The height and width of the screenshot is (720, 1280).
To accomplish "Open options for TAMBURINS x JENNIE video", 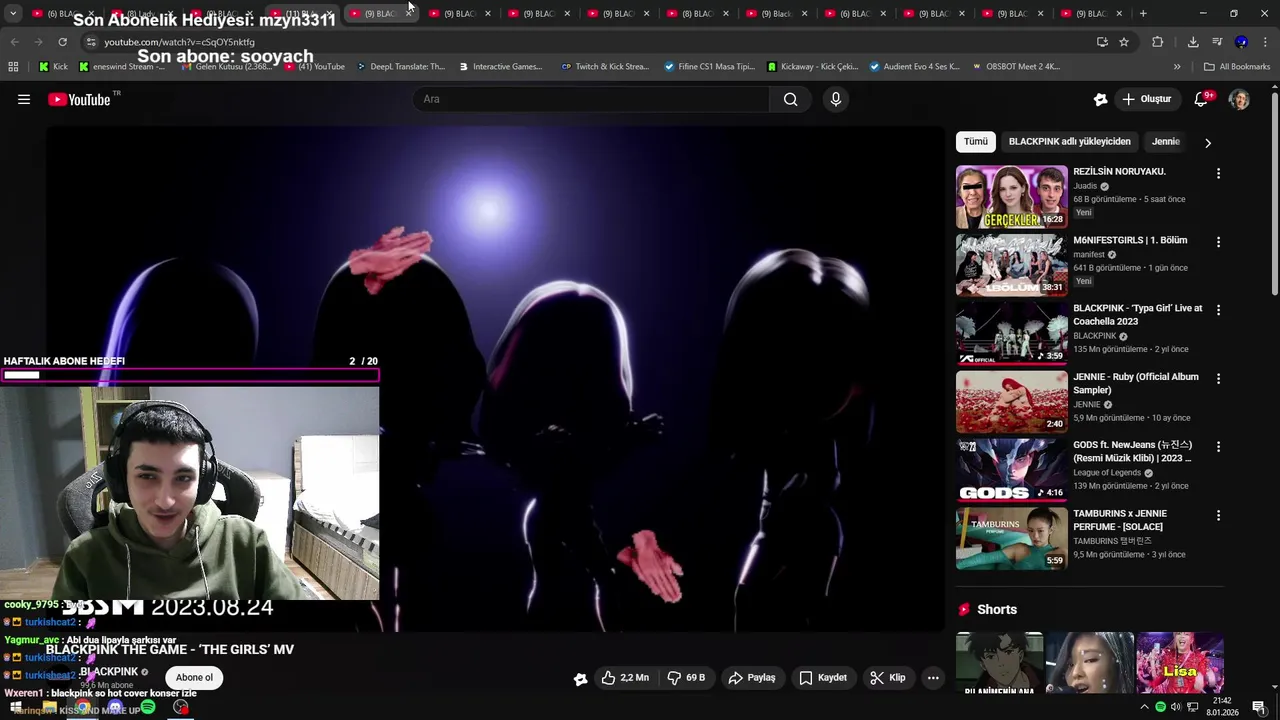I will 1218,516.
